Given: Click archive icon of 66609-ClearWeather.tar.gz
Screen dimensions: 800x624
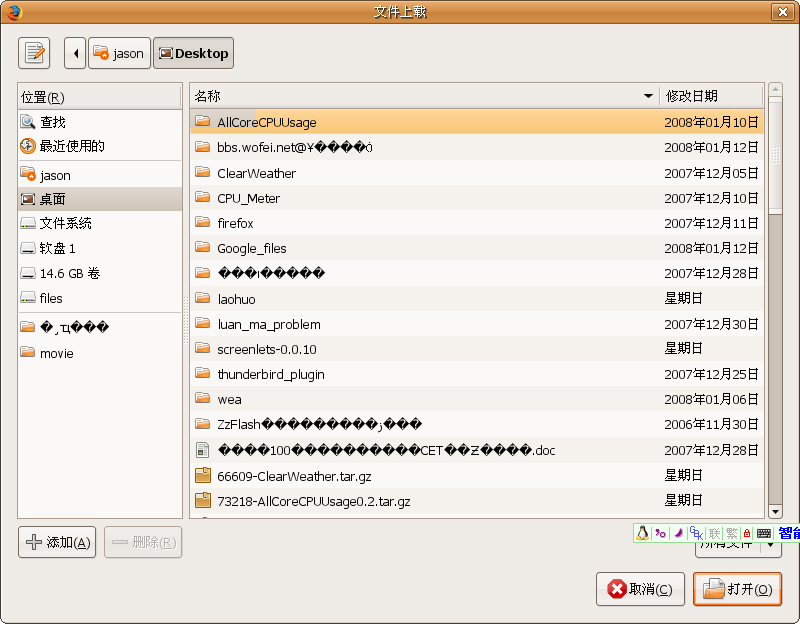Looking at the screenshot, I should [x=203, y=476].
